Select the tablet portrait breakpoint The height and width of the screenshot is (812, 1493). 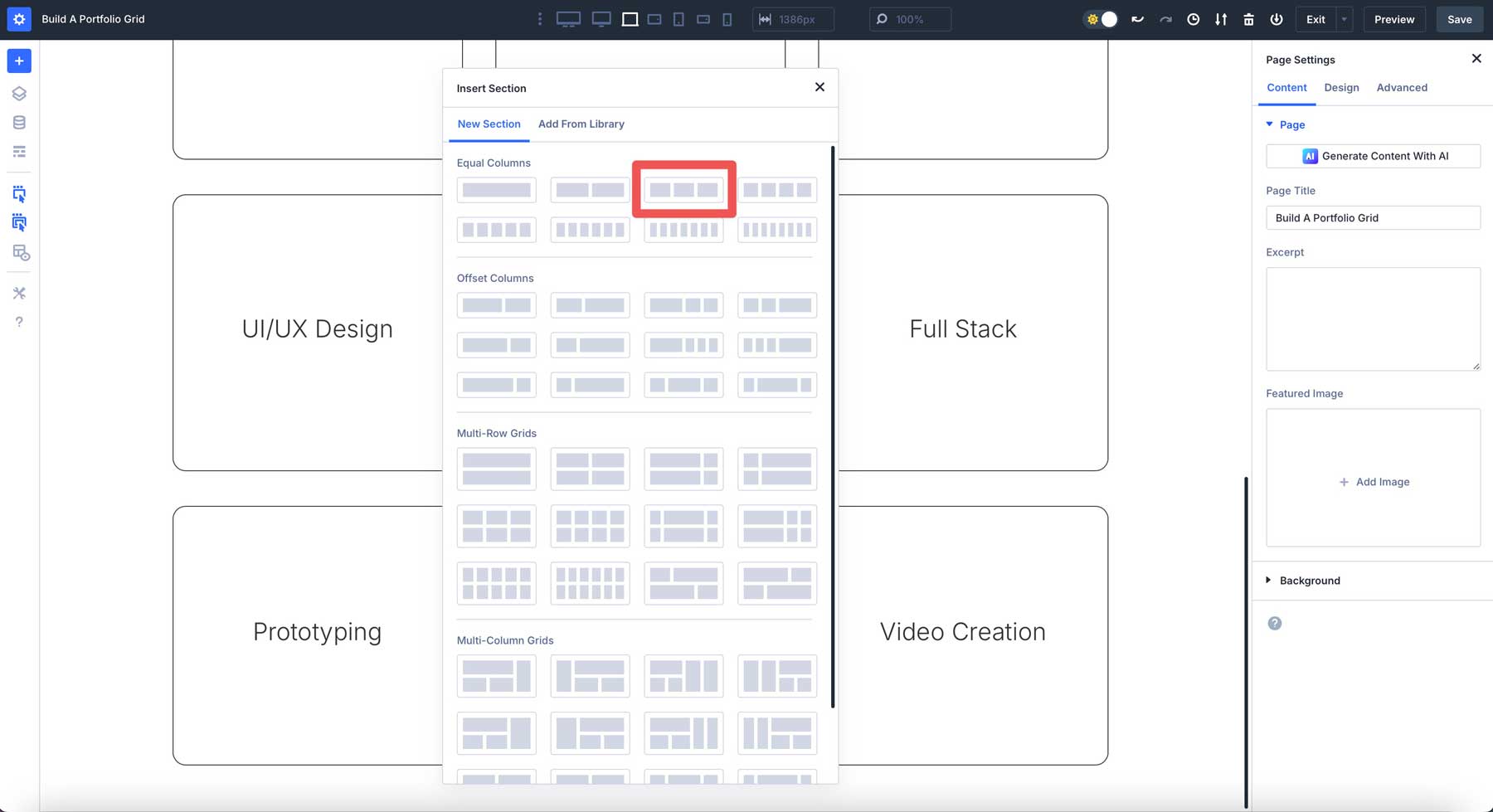[678, 18]
